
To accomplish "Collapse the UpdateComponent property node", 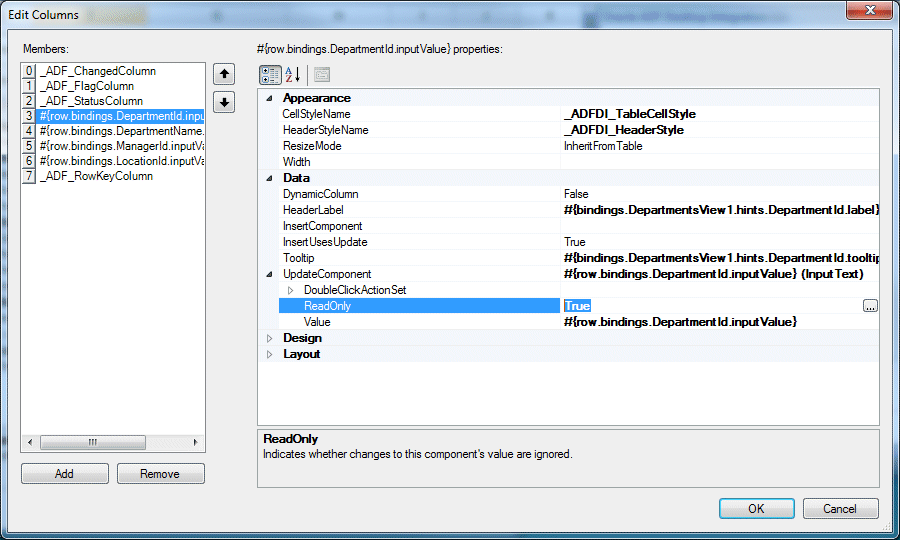I will pyautogui.click(x=269, y=274).
